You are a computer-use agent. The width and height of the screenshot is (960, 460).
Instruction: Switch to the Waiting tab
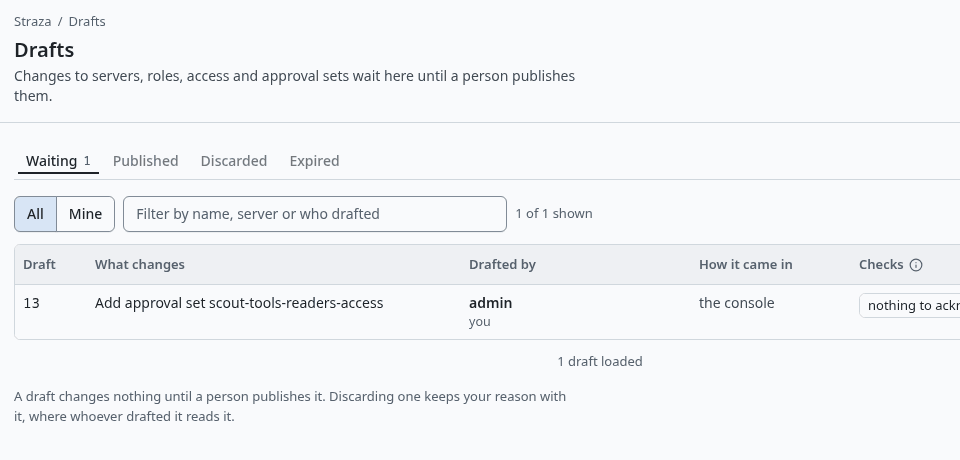point(58,161)
